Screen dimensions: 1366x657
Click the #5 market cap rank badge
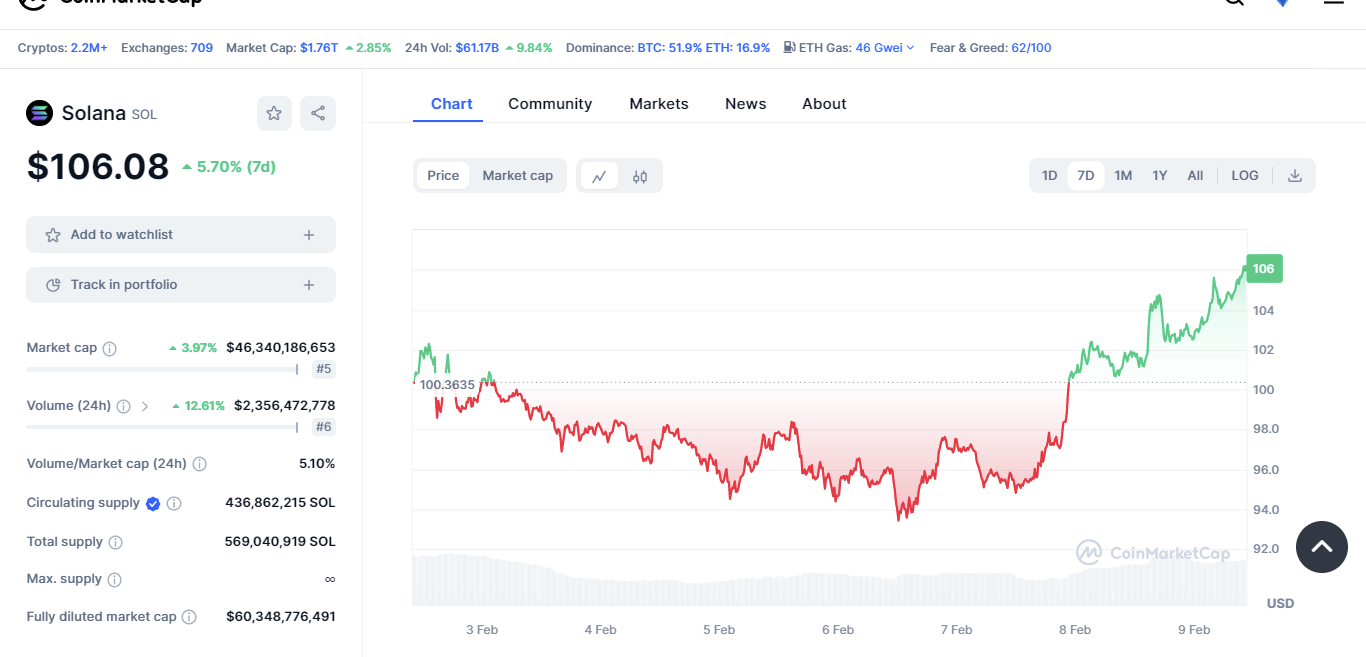tap(323, 370)
